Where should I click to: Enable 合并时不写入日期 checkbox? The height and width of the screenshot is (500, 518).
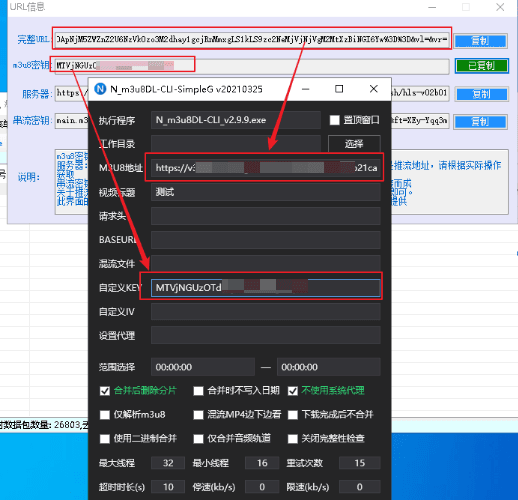tap(198, 391)
